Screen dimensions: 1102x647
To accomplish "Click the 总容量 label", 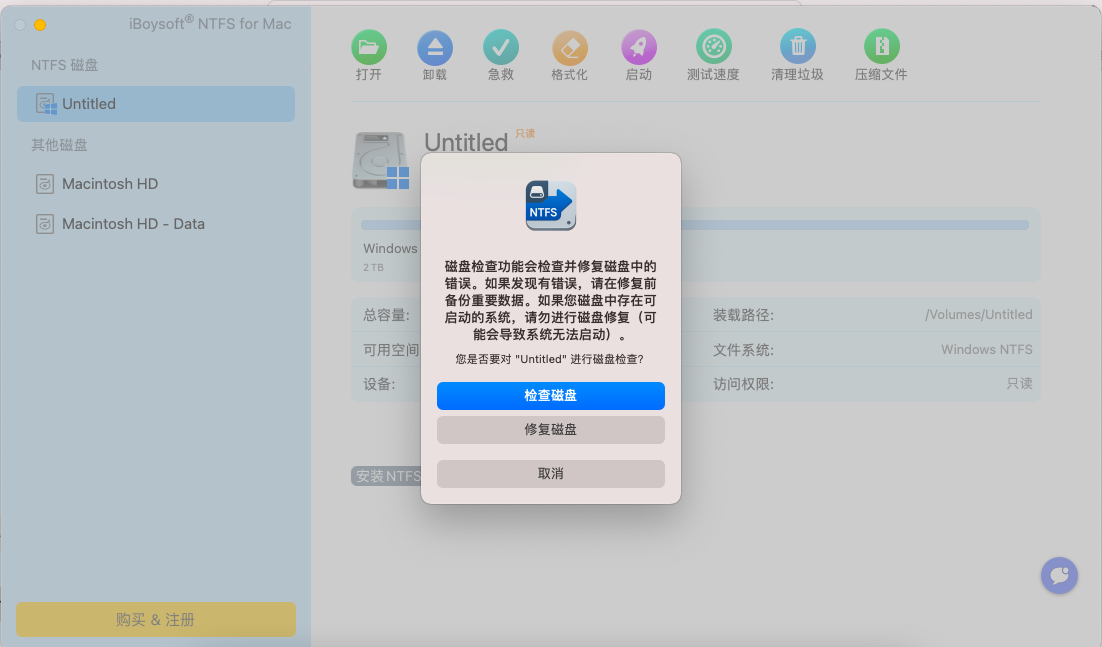I will (387, 315).
